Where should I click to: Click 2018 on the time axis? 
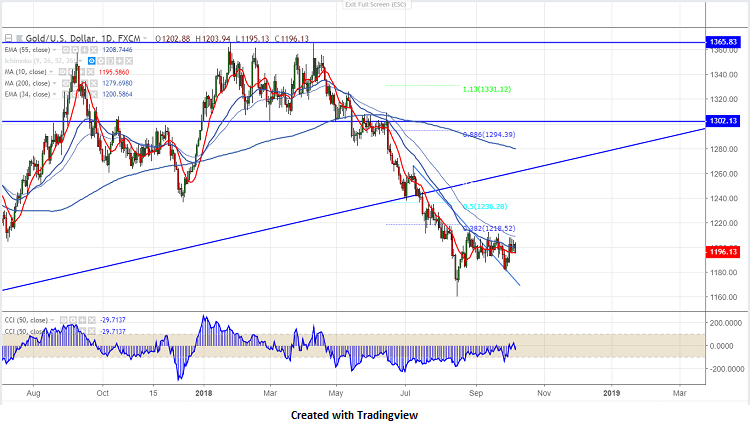(204, 393)
